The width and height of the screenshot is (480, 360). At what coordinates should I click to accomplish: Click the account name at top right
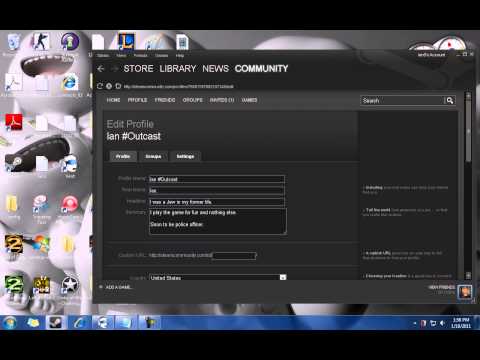tap(431, 55)
